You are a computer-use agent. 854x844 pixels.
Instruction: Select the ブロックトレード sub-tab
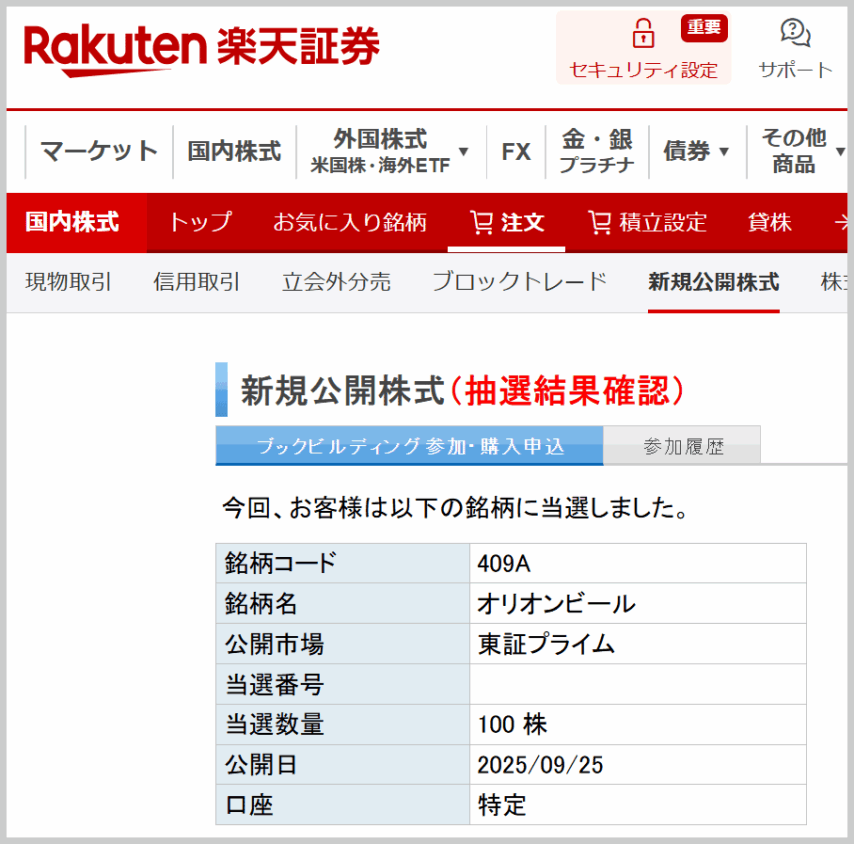click(x=519, y=282)
